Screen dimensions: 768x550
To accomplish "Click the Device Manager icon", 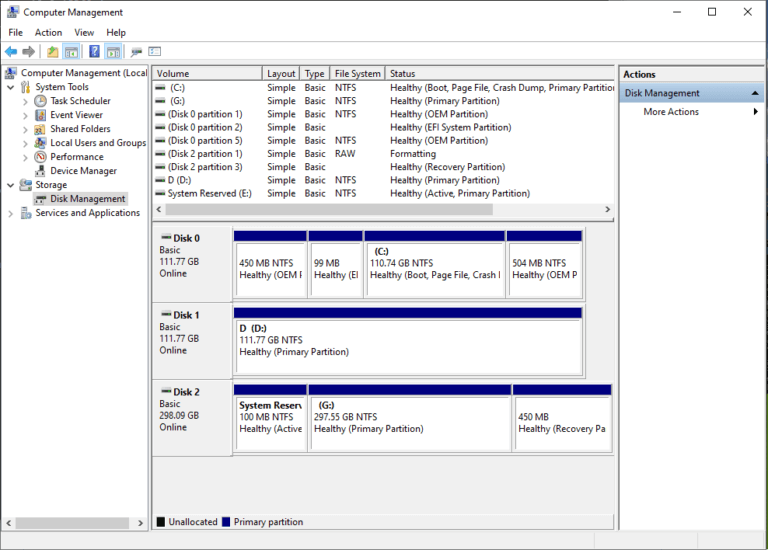I will click(x=40, y=171).
